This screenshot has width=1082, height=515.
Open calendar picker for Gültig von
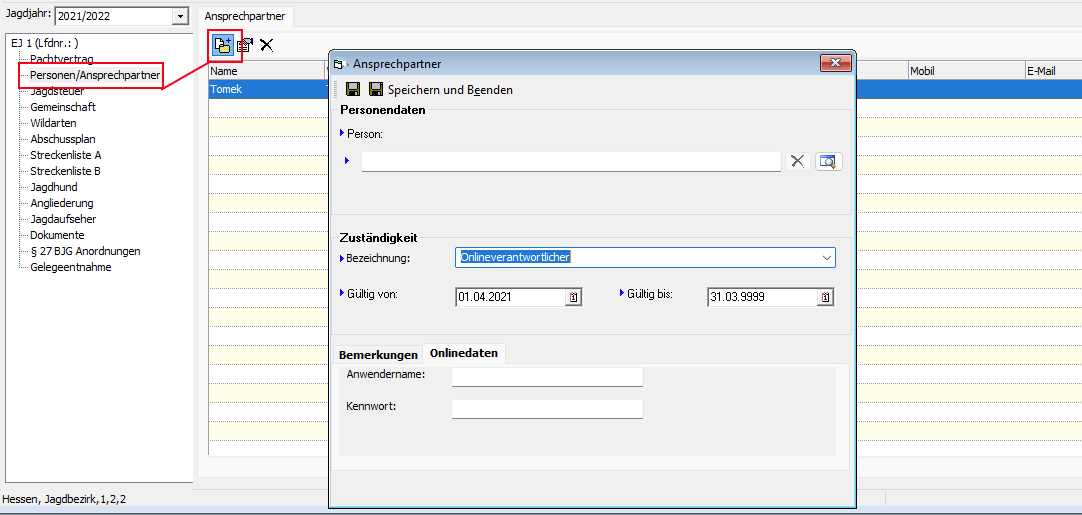[573, 297]
